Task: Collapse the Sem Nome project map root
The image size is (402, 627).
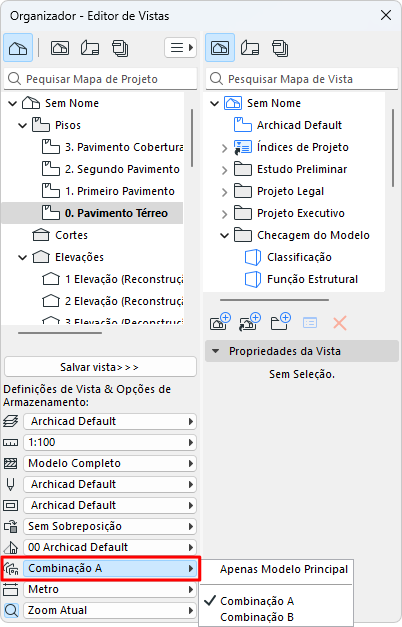Action: pos(12,104)
